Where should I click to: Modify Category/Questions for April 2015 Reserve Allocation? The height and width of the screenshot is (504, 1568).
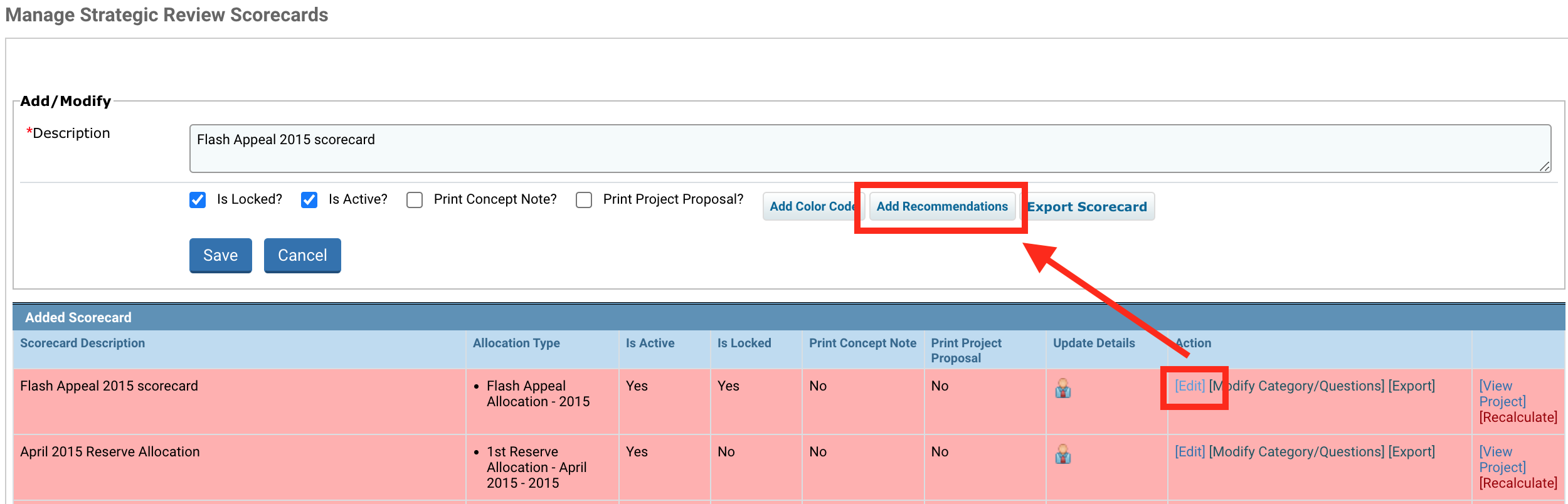click(x=1296, y=452)
